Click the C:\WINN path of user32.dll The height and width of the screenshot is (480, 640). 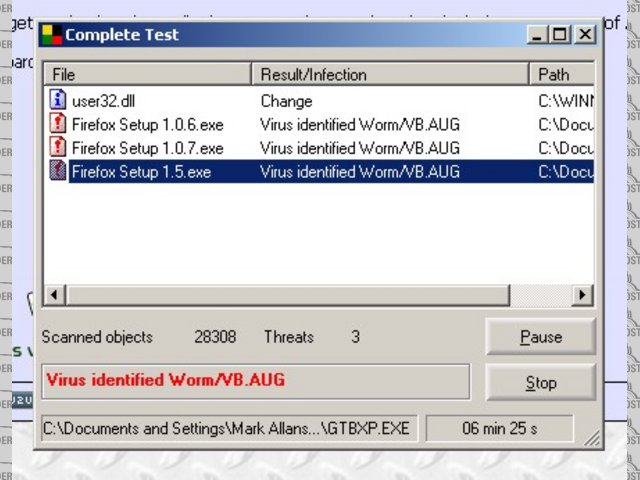[x=566, y=101]
